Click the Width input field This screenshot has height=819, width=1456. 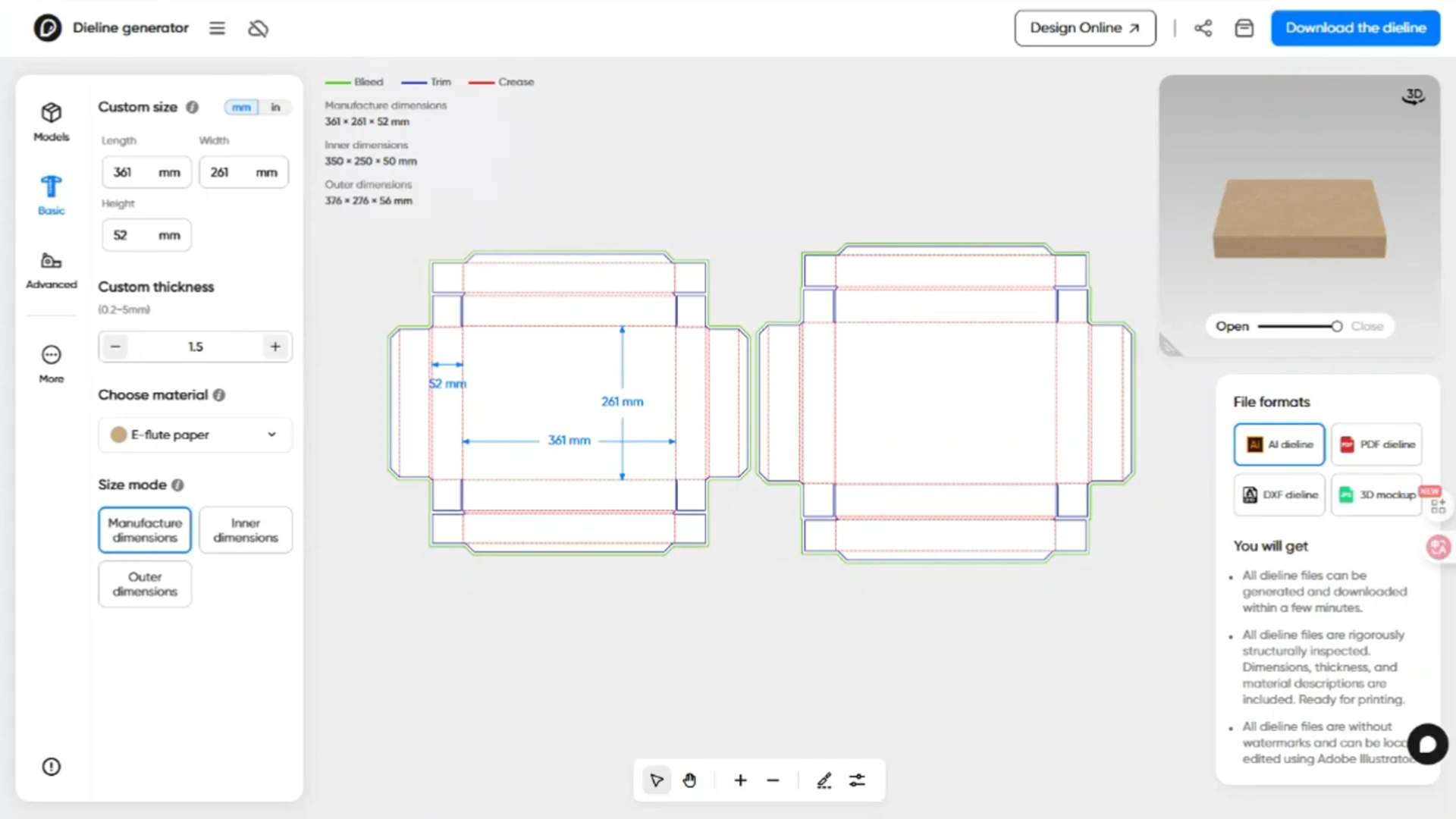click(243, 172)
